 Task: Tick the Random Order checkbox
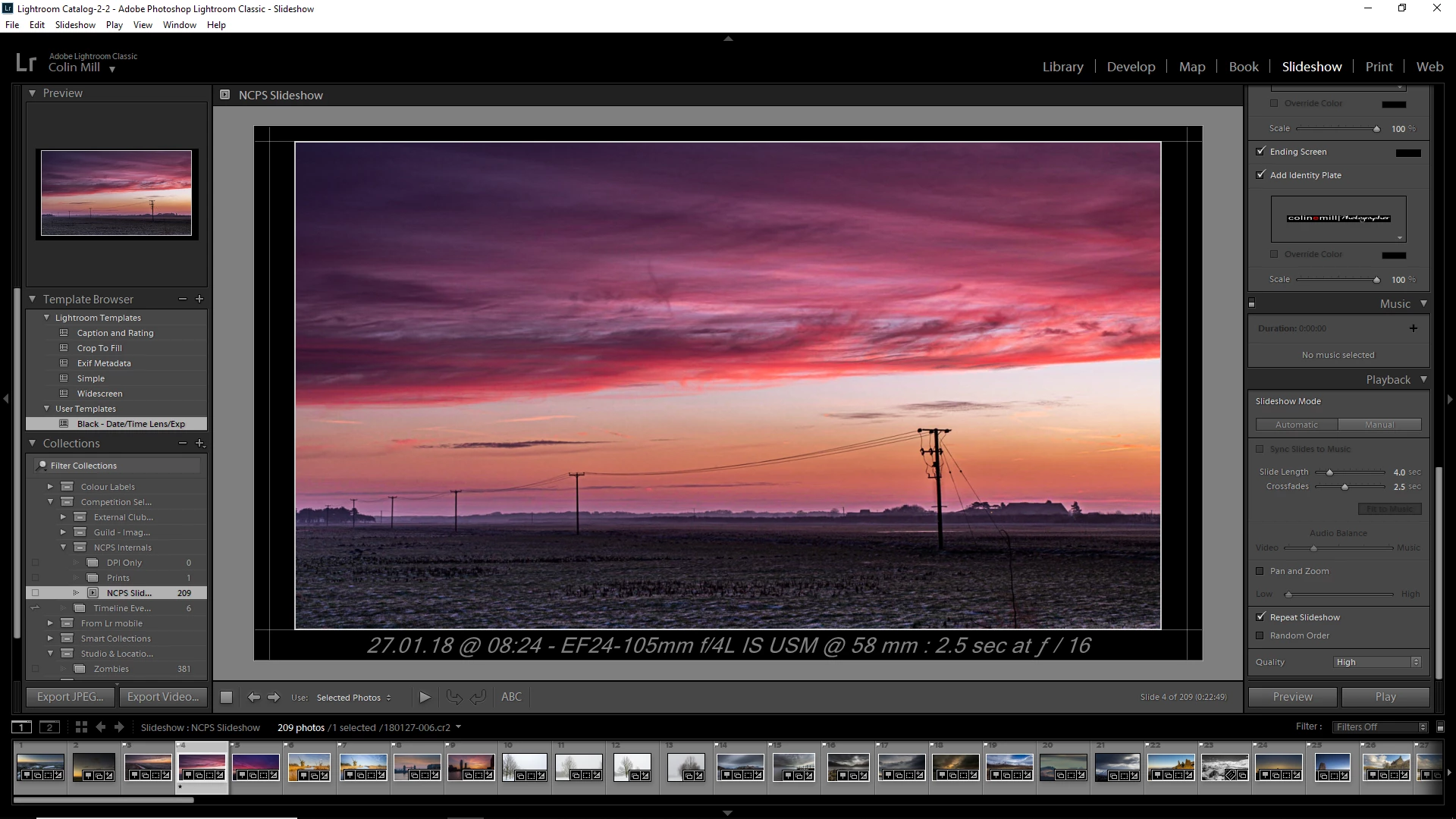pyautogui.click(x=1260, y=635)
